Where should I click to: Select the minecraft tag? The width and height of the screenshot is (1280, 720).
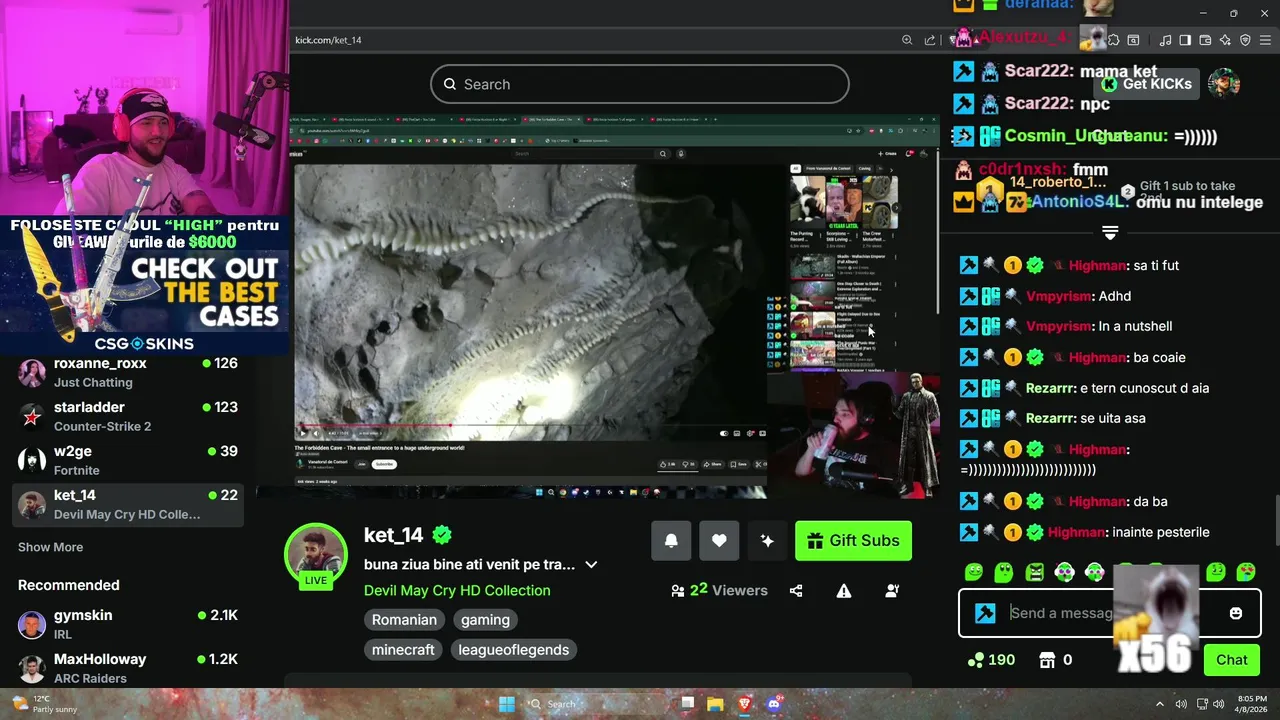[403, 650]
